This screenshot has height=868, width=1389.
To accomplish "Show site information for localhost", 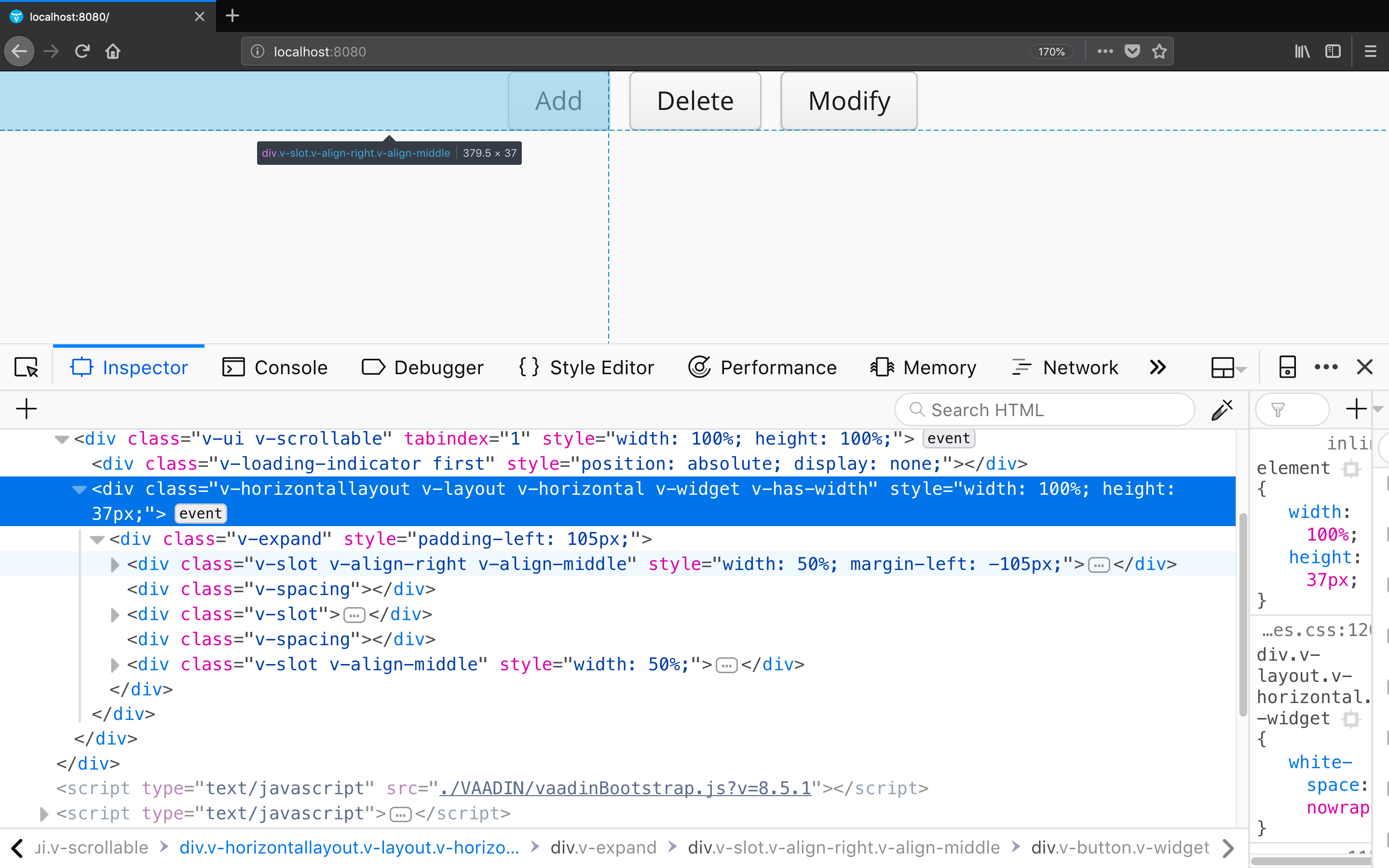I will [x=258, y=52].
